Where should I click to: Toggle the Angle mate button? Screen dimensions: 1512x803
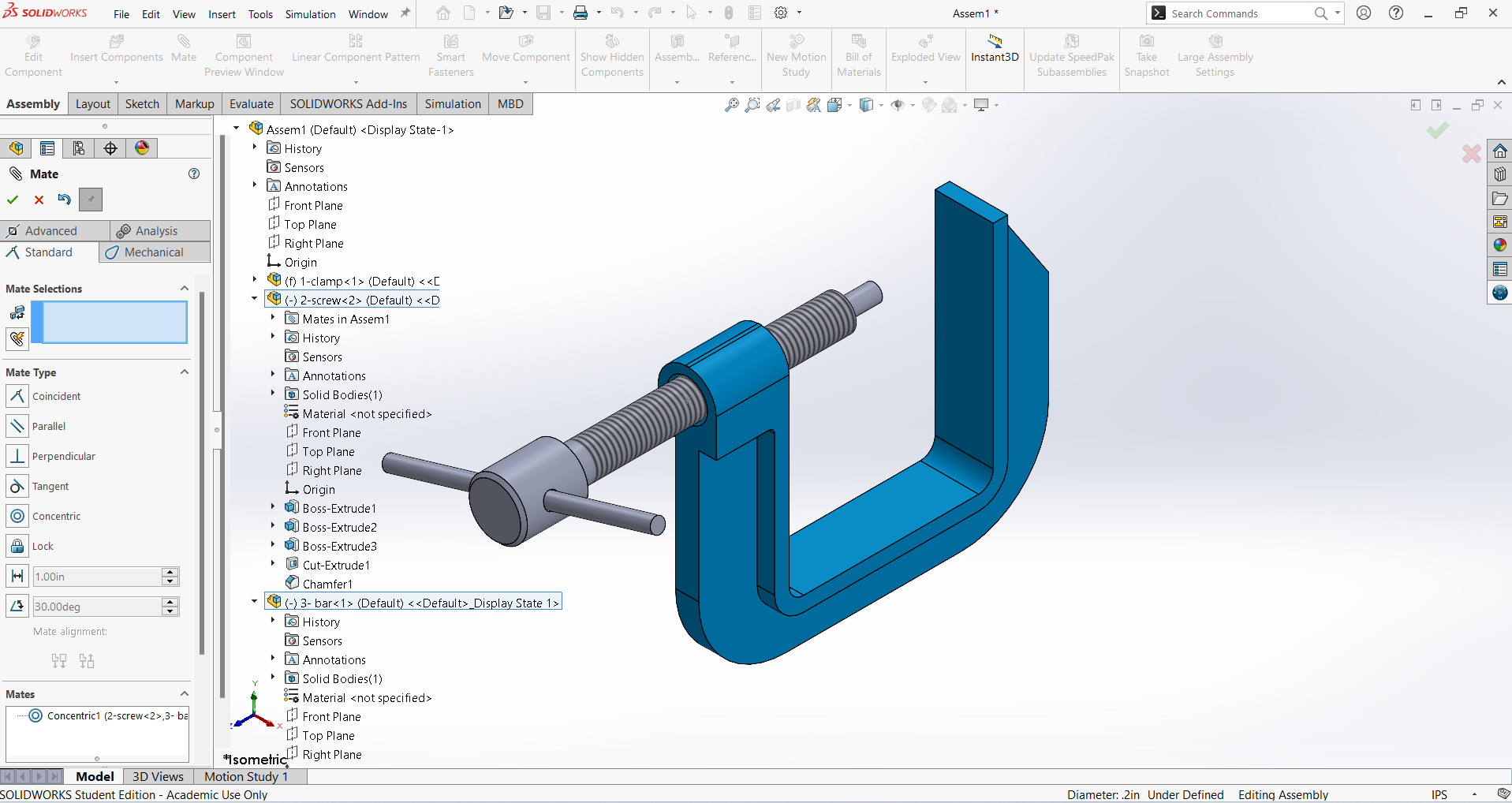(x=17, y=607)
